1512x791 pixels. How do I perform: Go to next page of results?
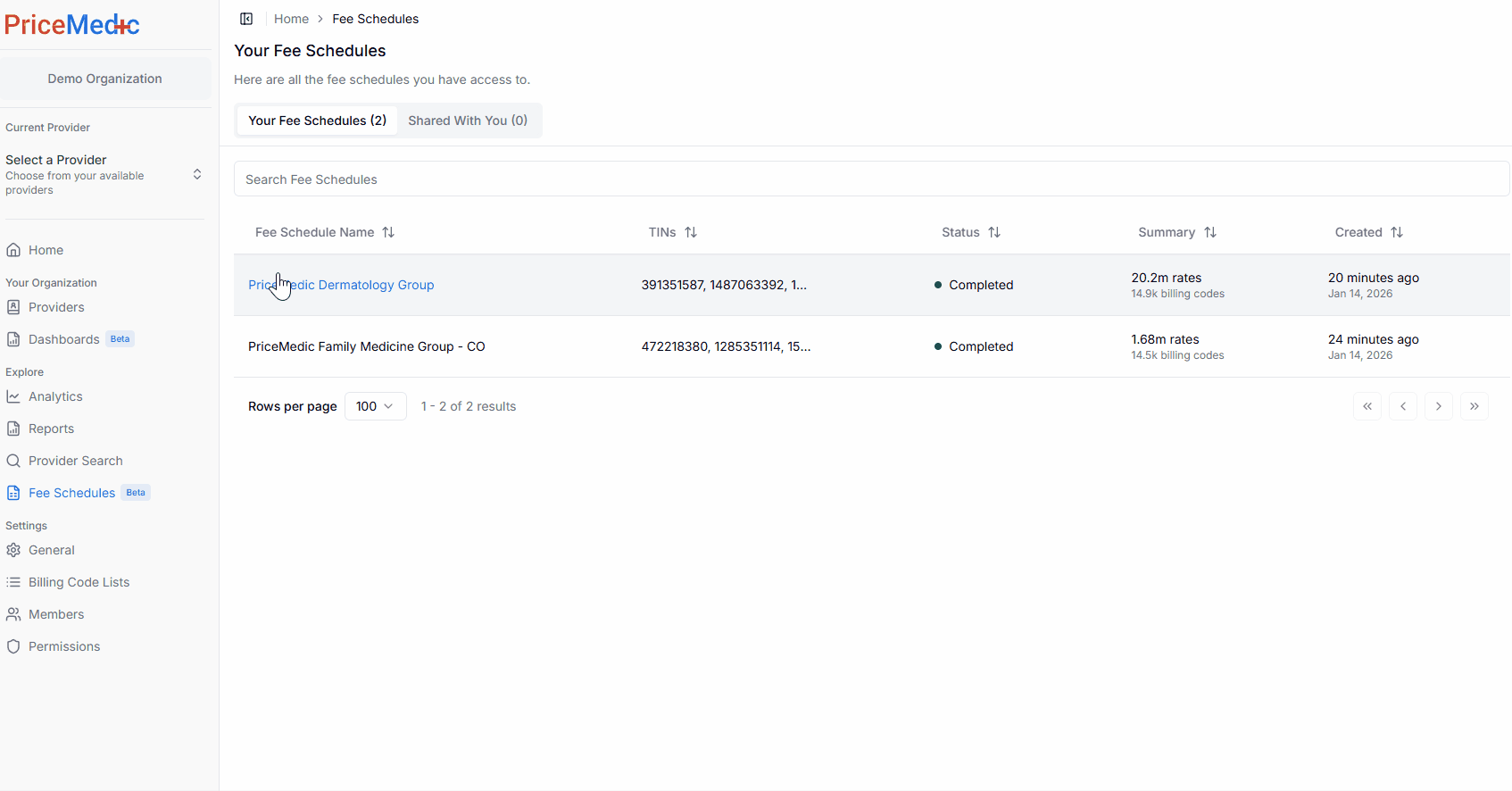[1439, 406]
